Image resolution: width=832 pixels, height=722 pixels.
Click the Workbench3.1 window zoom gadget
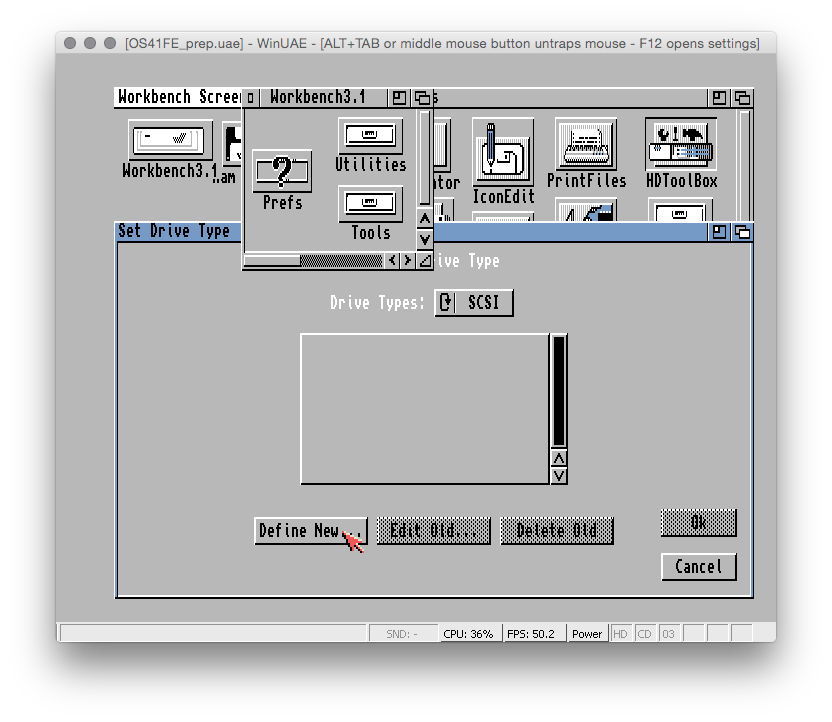click(x=399, y=98)
